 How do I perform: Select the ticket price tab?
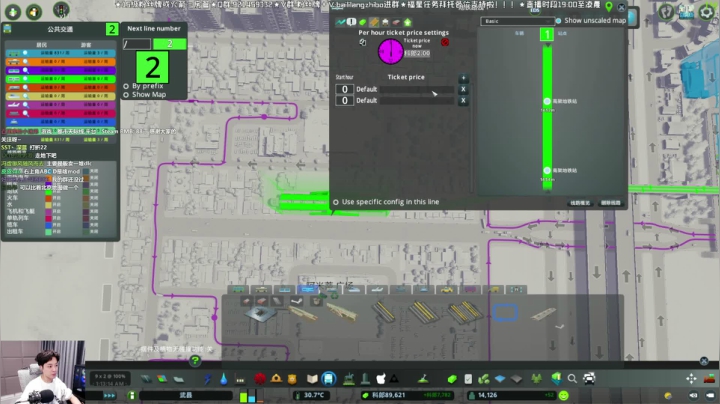click(374, 22)
